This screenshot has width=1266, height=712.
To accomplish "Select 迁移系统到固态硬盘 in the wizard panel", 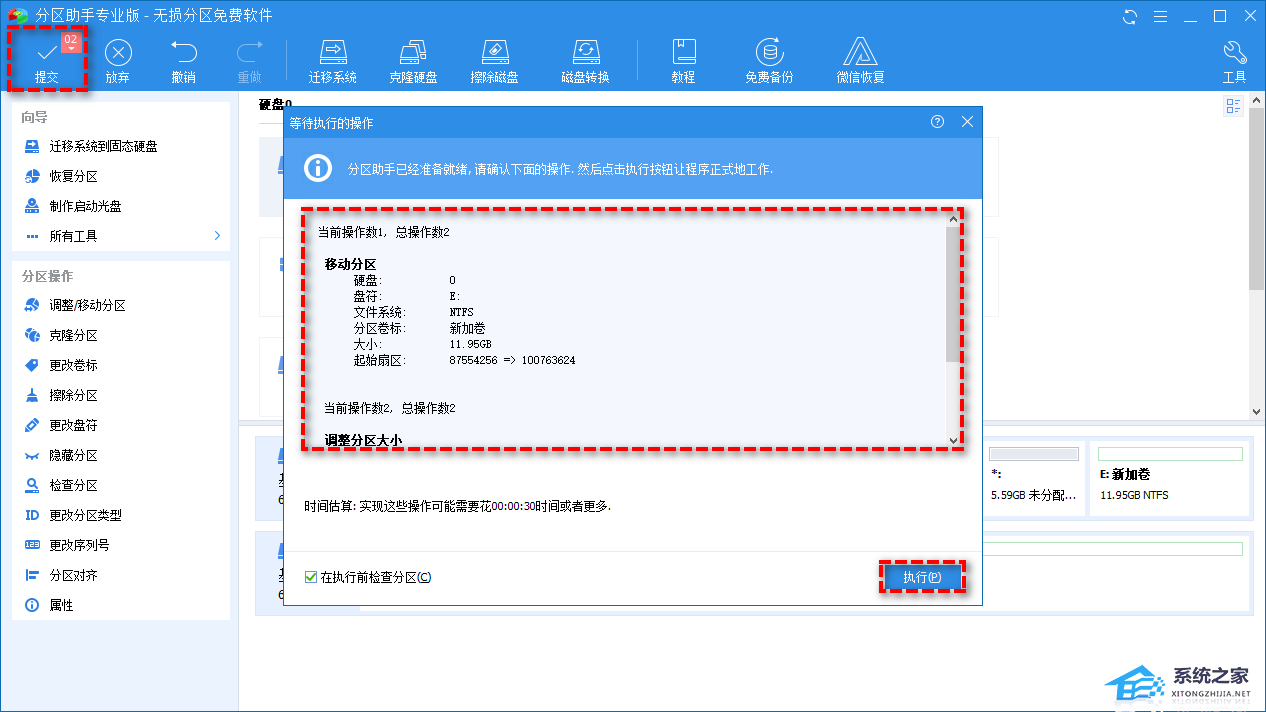I will 120,146.
